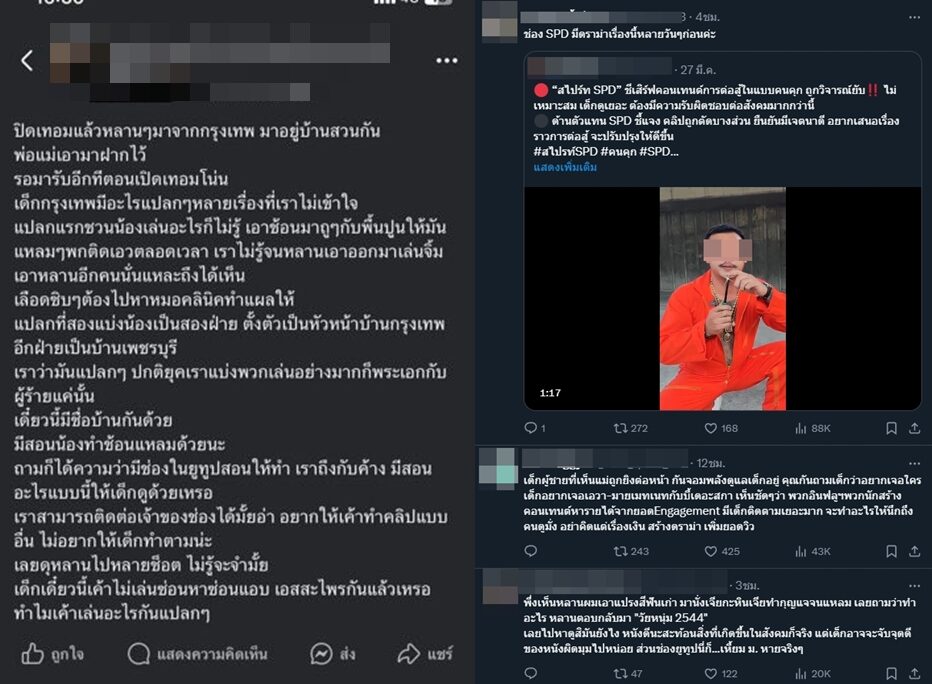Open view stats showing 20K on last tweet
932x684 pixels.
[x=813, y=673]
